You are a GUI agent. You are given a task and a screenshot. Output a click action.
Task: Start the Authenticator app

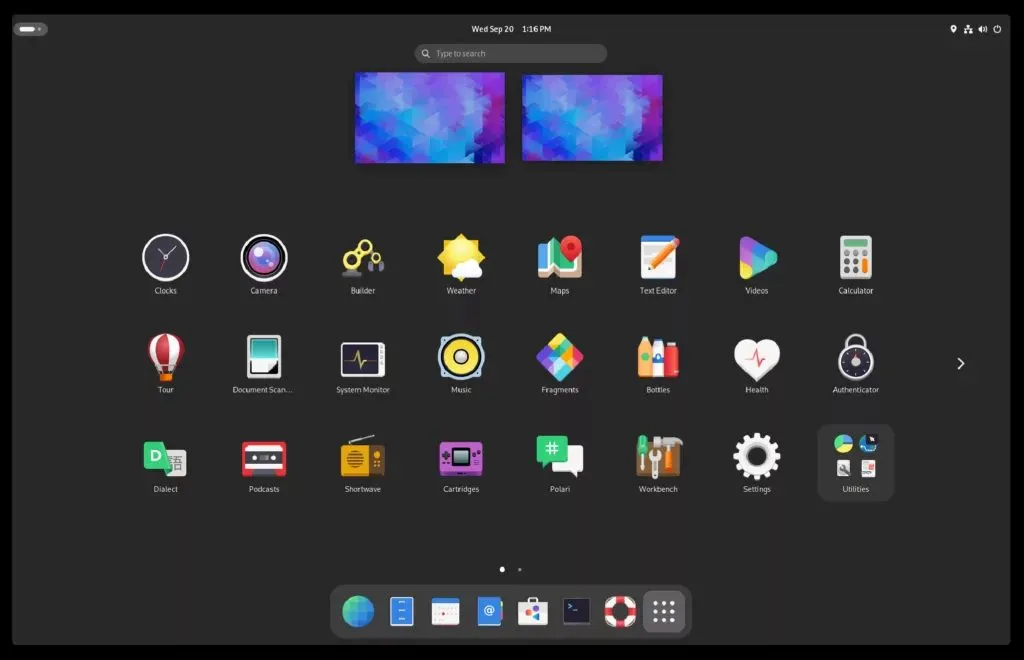tap(855, 357)
